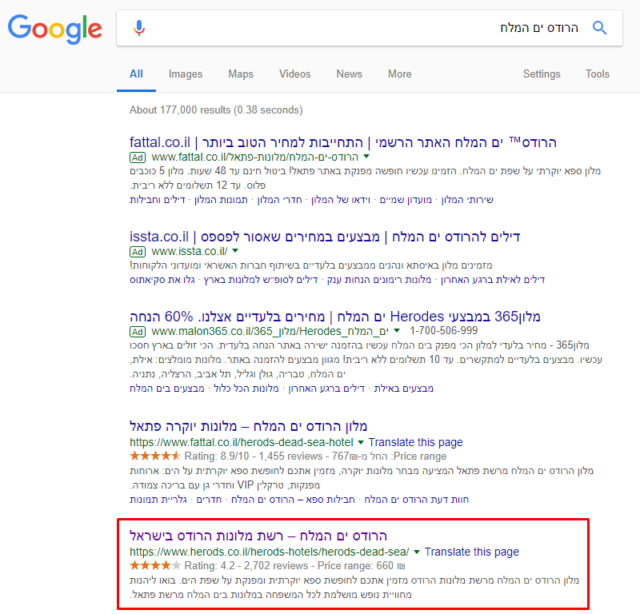Open the issta.co.il ad headline
This screenshot has width=640, height=614.
[x=324, y=236]
